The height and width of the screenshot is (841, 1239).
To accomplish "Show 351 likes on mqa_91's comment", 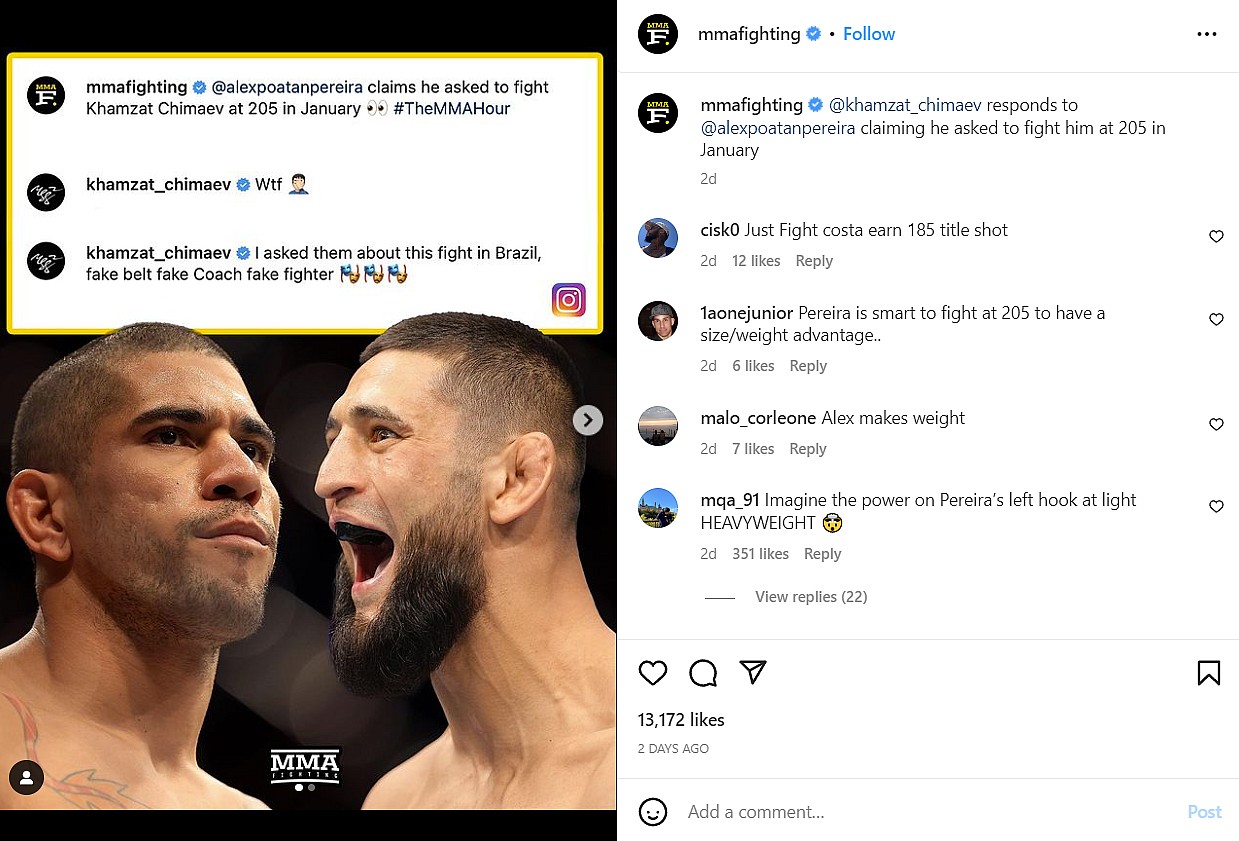I will coord(760,554).
